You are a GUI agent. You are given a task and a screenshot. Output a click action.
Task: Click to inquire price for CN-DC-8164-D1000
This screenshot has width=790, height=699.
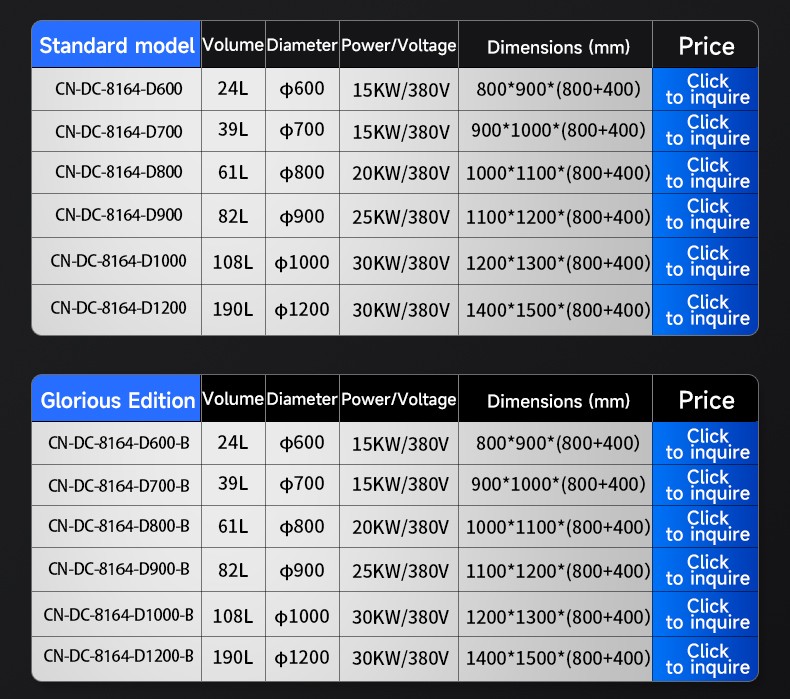tap(705, 261)
